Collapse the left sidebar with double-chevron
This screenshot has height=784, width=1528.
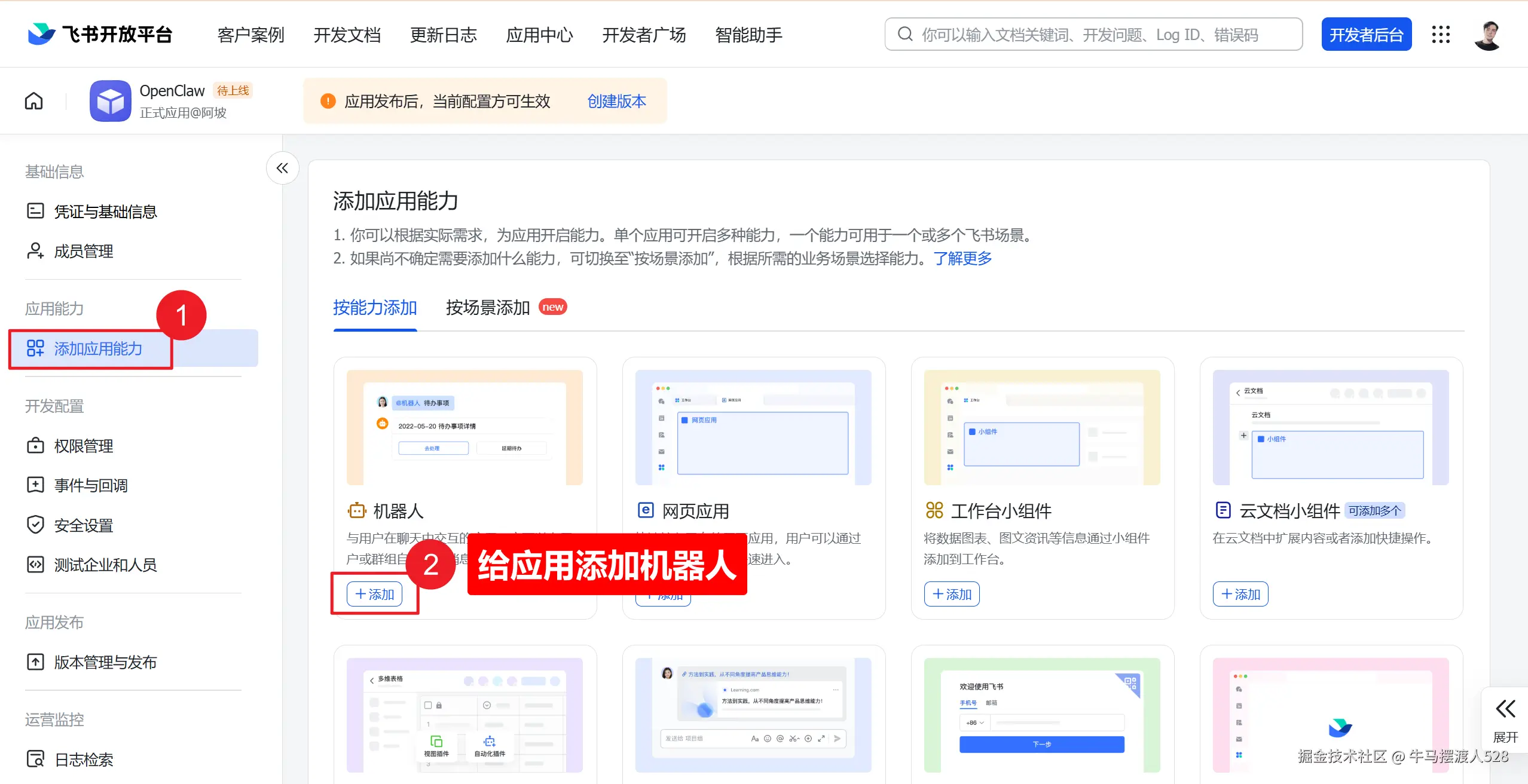click(282, 169)
